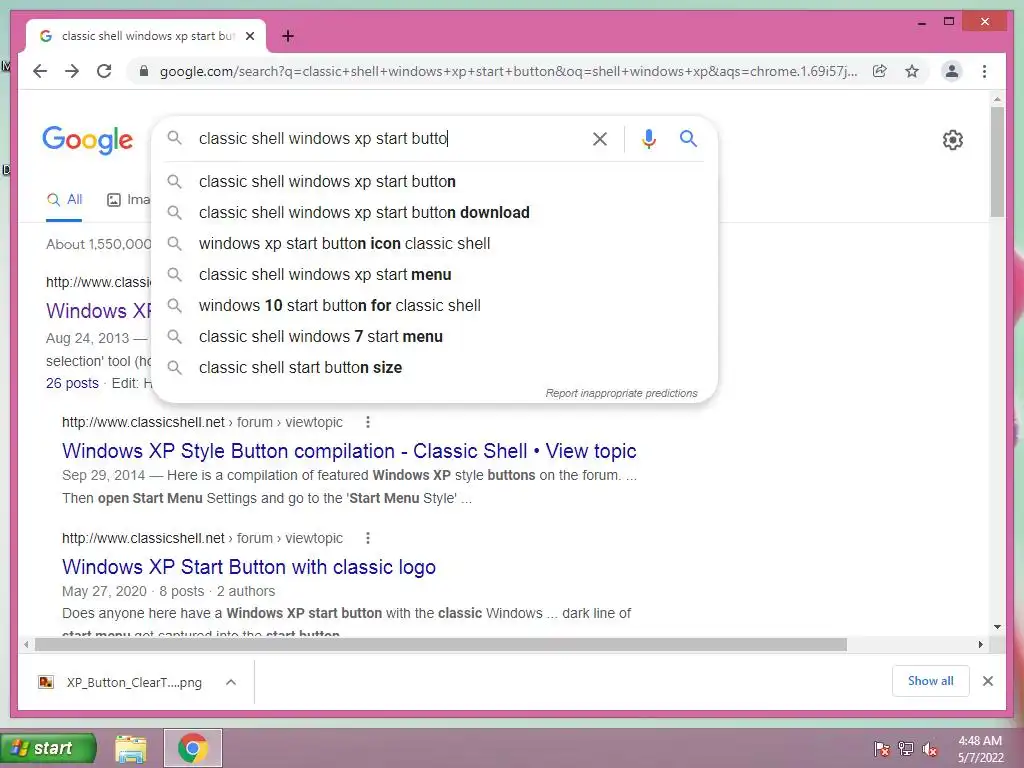The height and width of the screenshot is (768, 1024).
Task: Submit search with blue magnifier icon
Action: coord(688,138)
